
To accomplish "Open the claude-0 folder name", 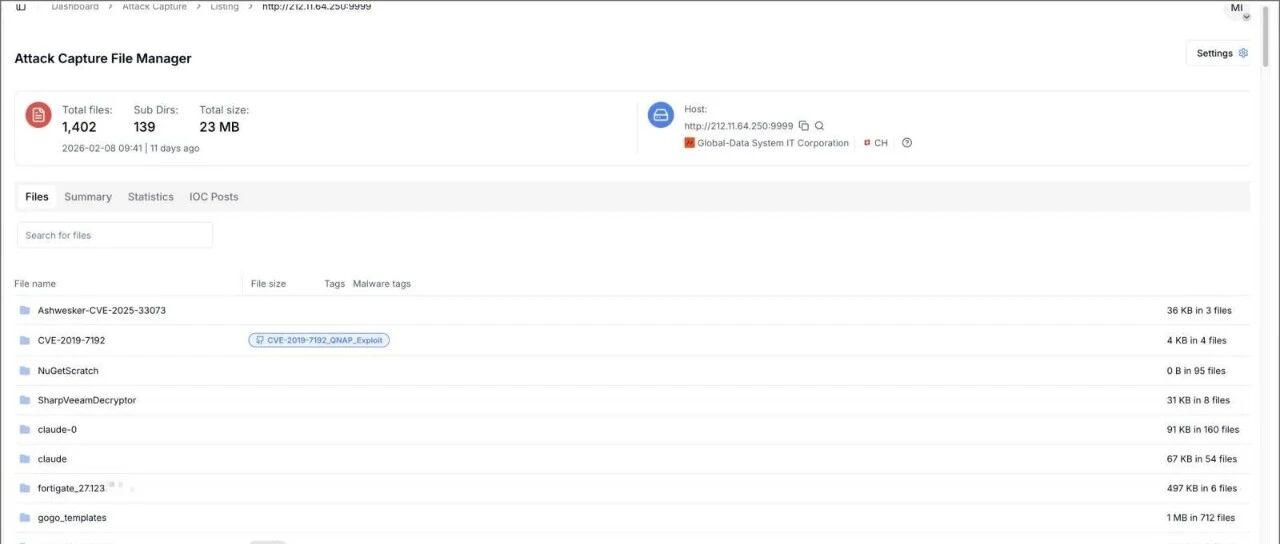I will click(57, 429).
